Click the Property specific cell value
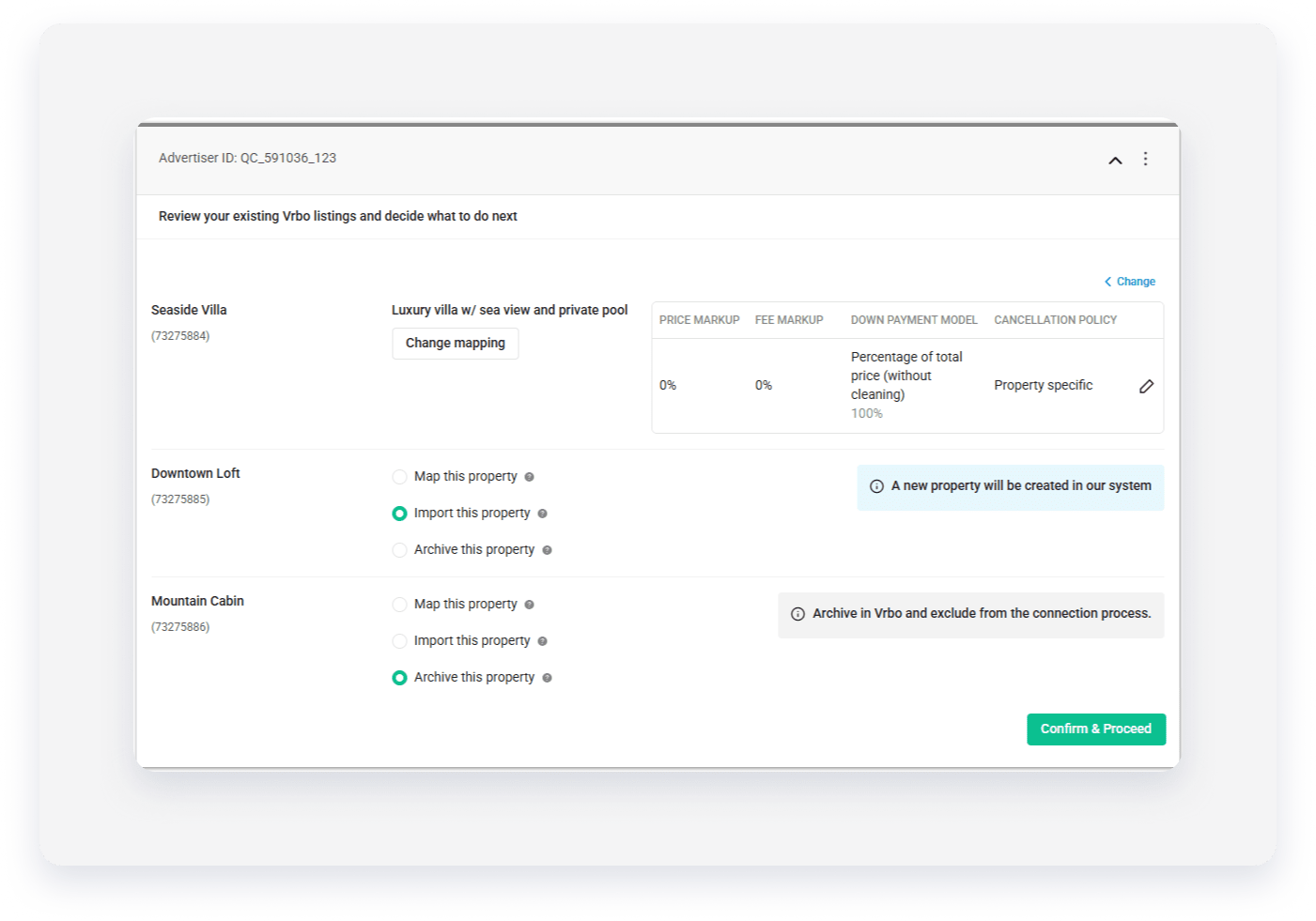Viewport: 1316px width, 921px height. point(1044,385)
